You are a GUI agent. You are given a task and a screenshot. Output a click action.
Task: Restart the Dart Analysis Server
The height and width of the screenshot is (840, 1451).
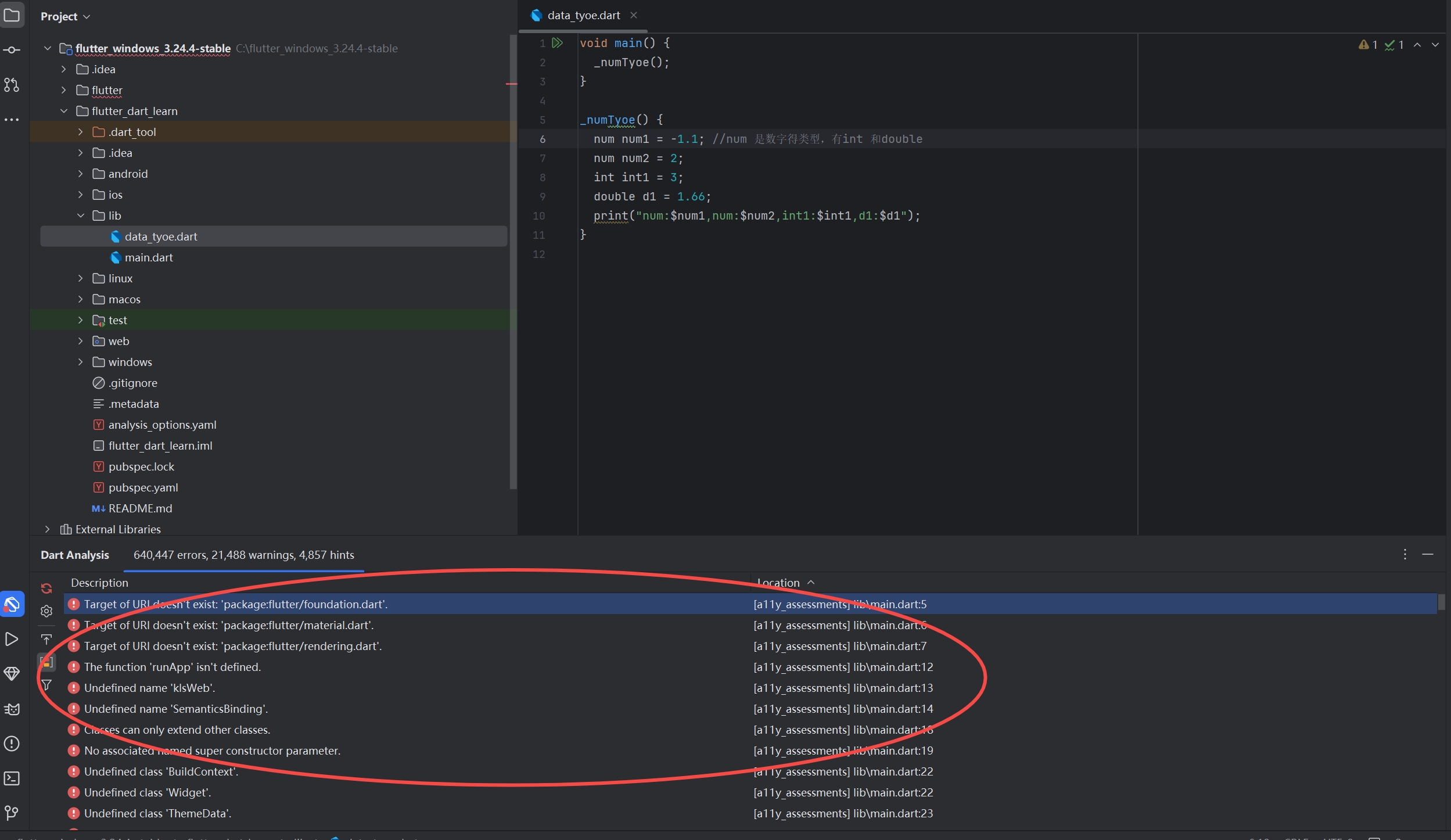(x=46, y=588)
